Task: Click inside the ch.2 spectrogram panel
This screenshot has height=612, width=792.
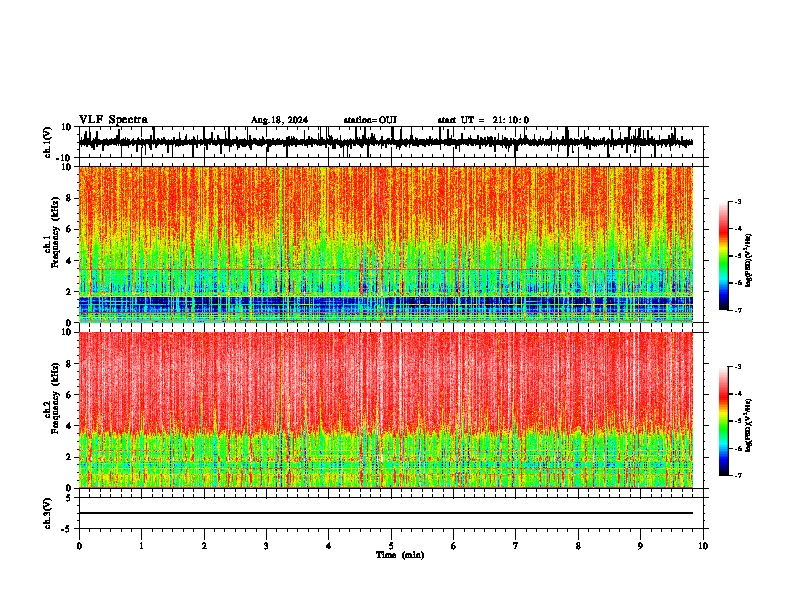Action: point(385,410)
